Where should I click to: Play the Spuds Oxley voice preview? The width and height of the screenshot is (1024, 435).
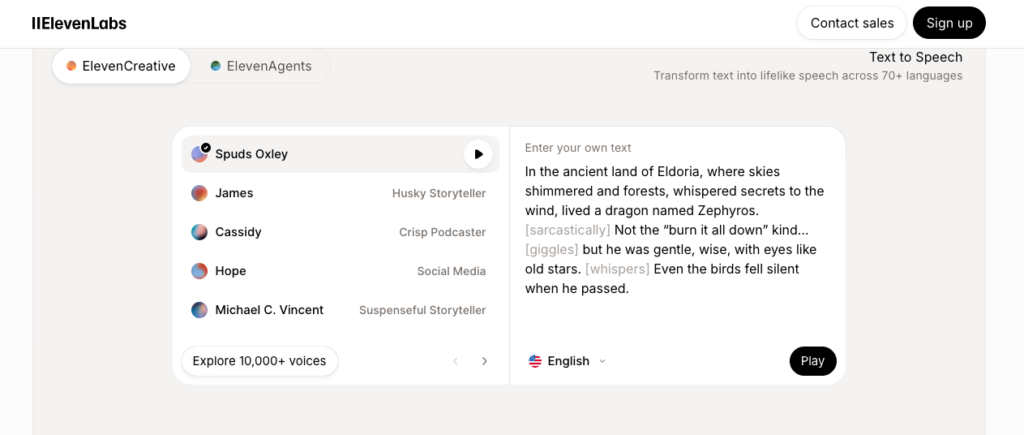[479, 154]
